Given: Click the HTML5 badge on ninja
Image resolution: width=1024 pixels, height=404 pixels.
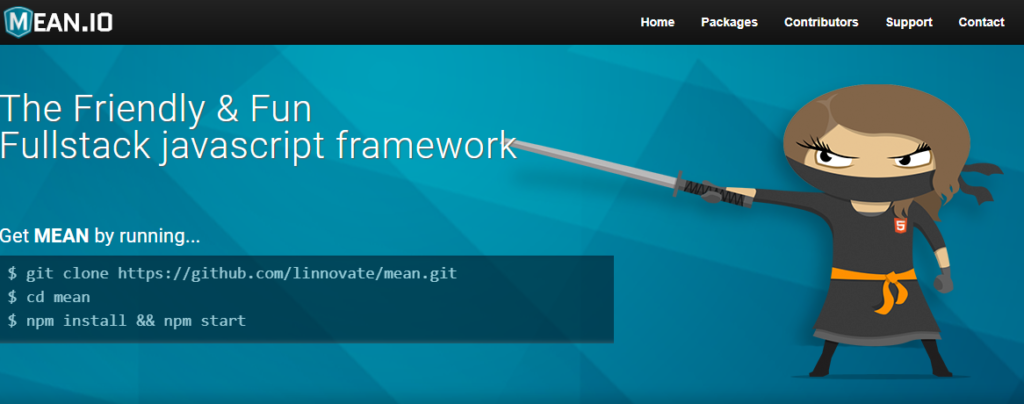Looking at the screenshot, I should [x=901, y=227].
